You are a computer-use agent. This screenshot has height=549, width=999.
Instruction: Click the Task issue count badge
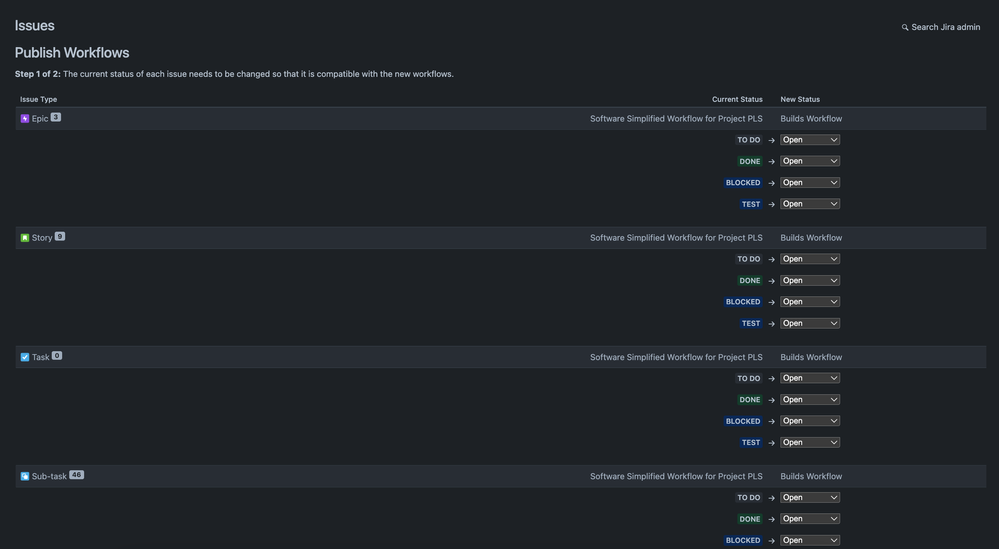57,355
